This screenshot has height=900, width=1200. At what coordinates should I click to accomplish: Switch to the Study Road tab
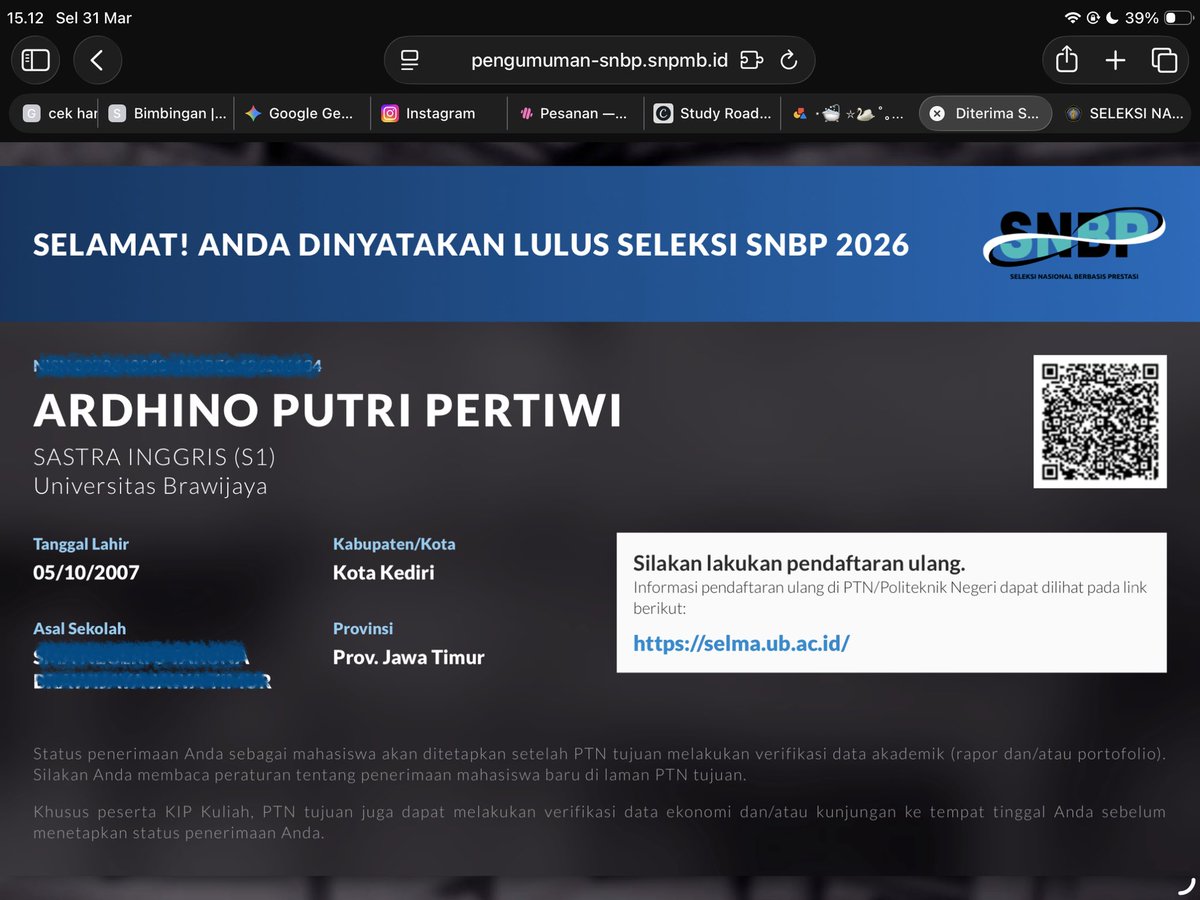712,114
